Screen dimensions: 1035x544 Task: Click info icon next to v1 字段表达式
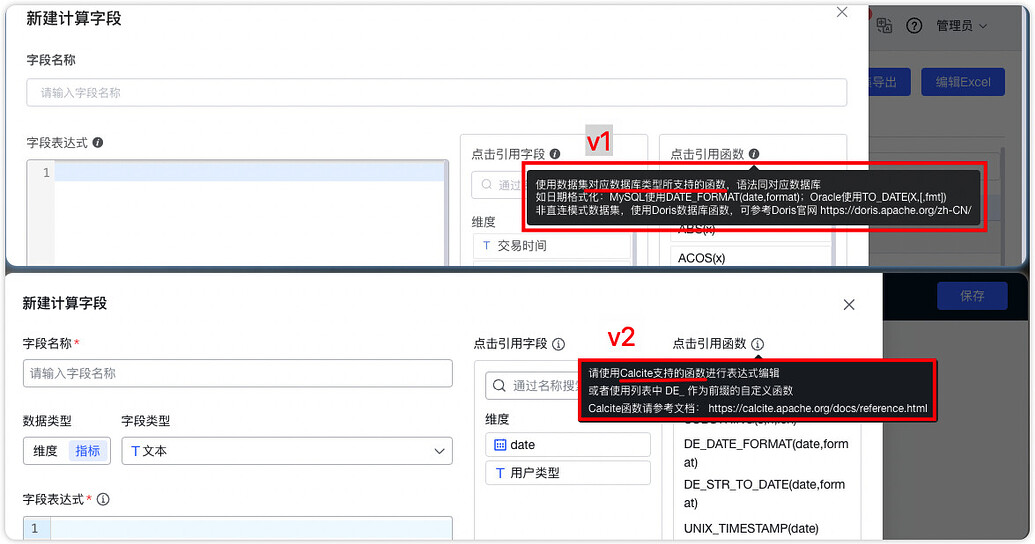pyautogui.click(x=98, y=142)
